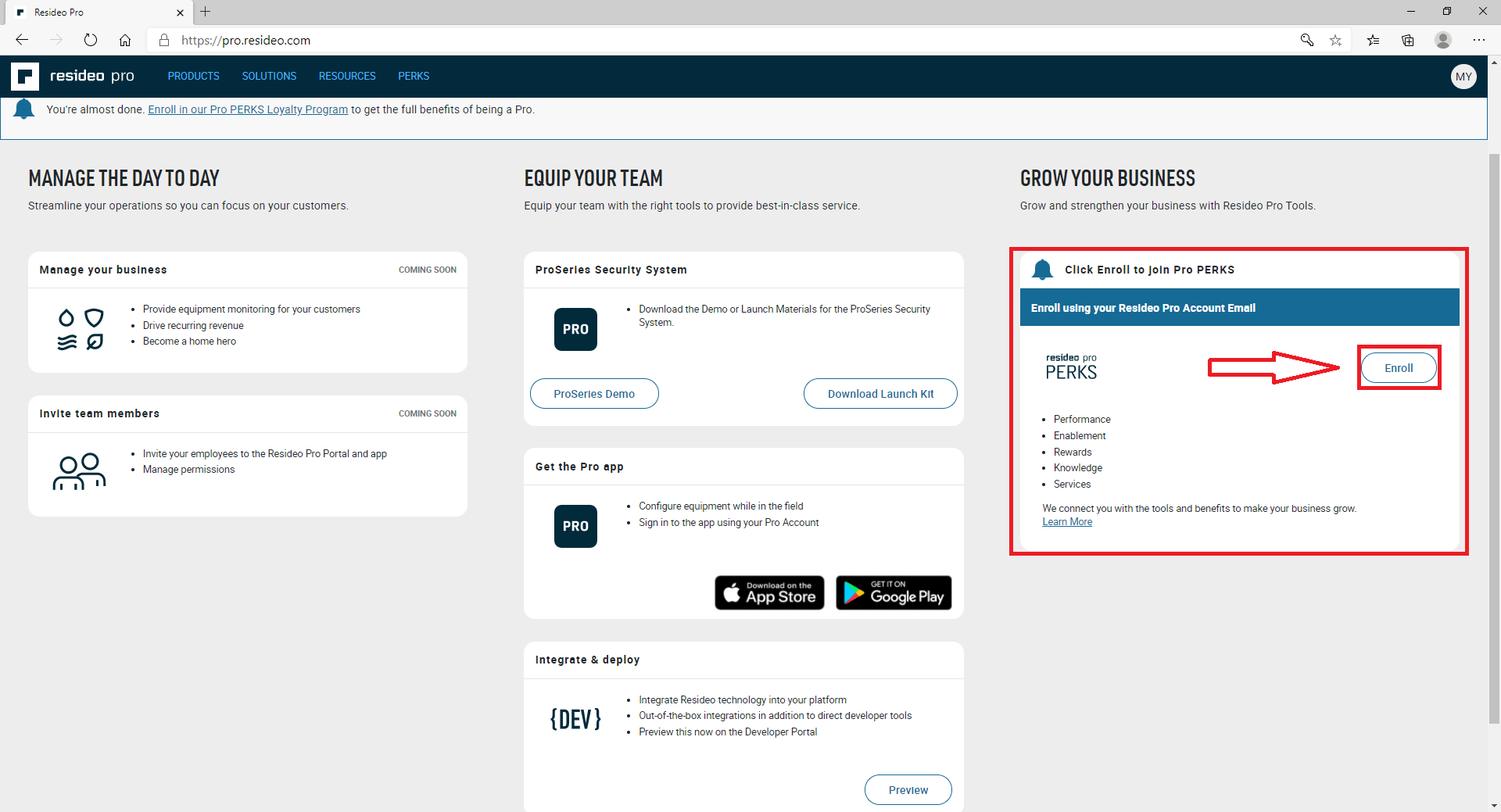
Task: Click the resideo pro wordmark
Action: [x=92, y=76]
